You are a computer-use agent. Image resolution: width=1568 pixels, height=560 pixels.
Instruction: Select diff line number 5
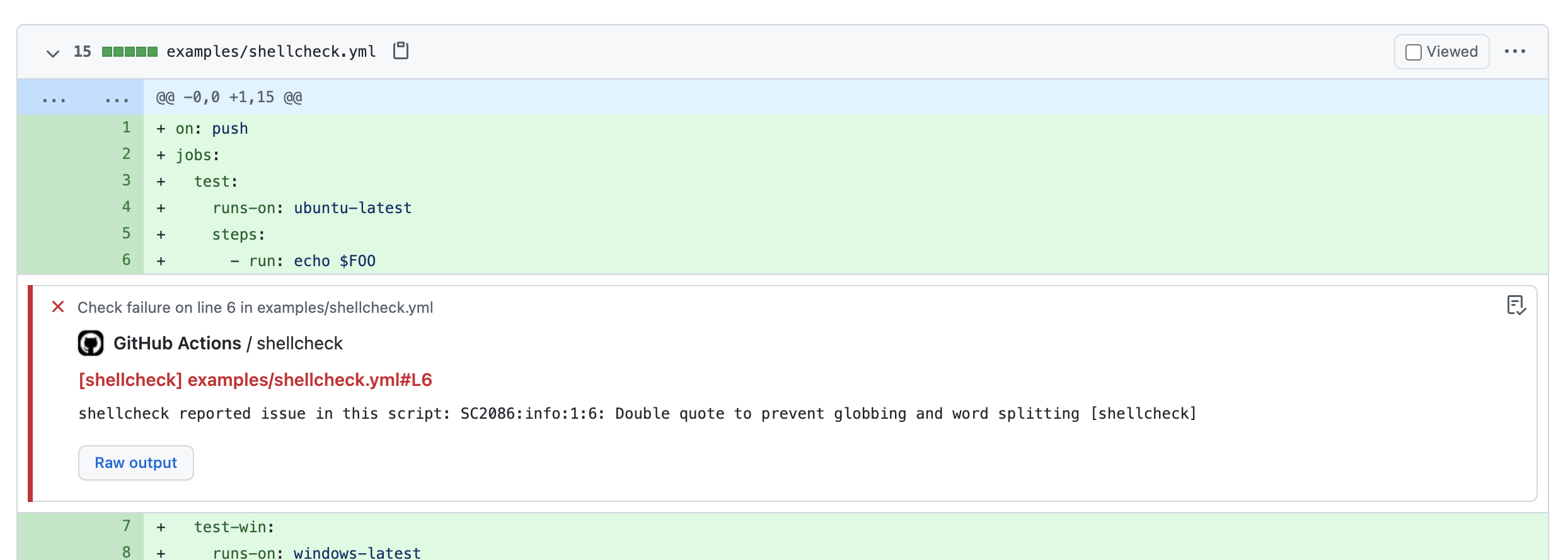click(126, 234)
